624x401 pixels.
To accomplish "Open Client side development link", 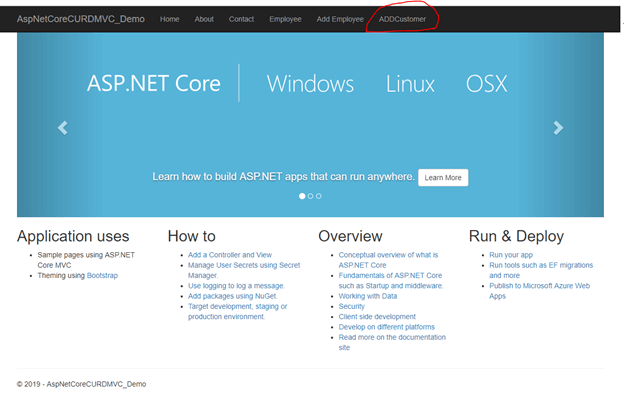I will pyautogui.click(x=377, y=317).
